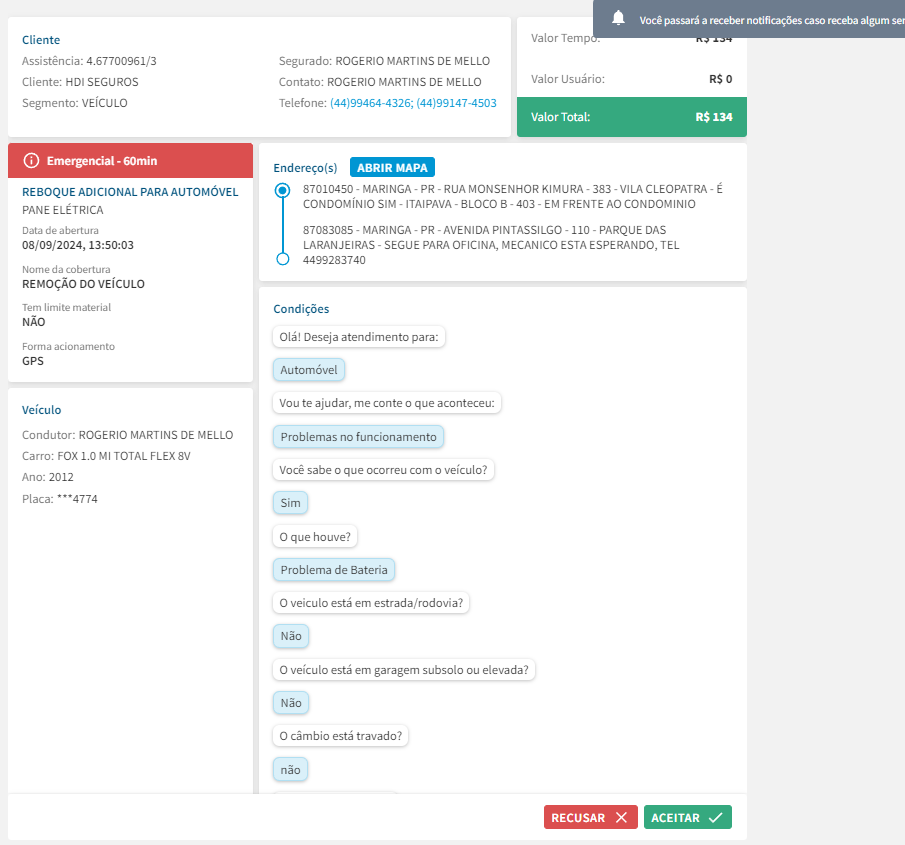Click the Sim answer chip

[290, 503]
